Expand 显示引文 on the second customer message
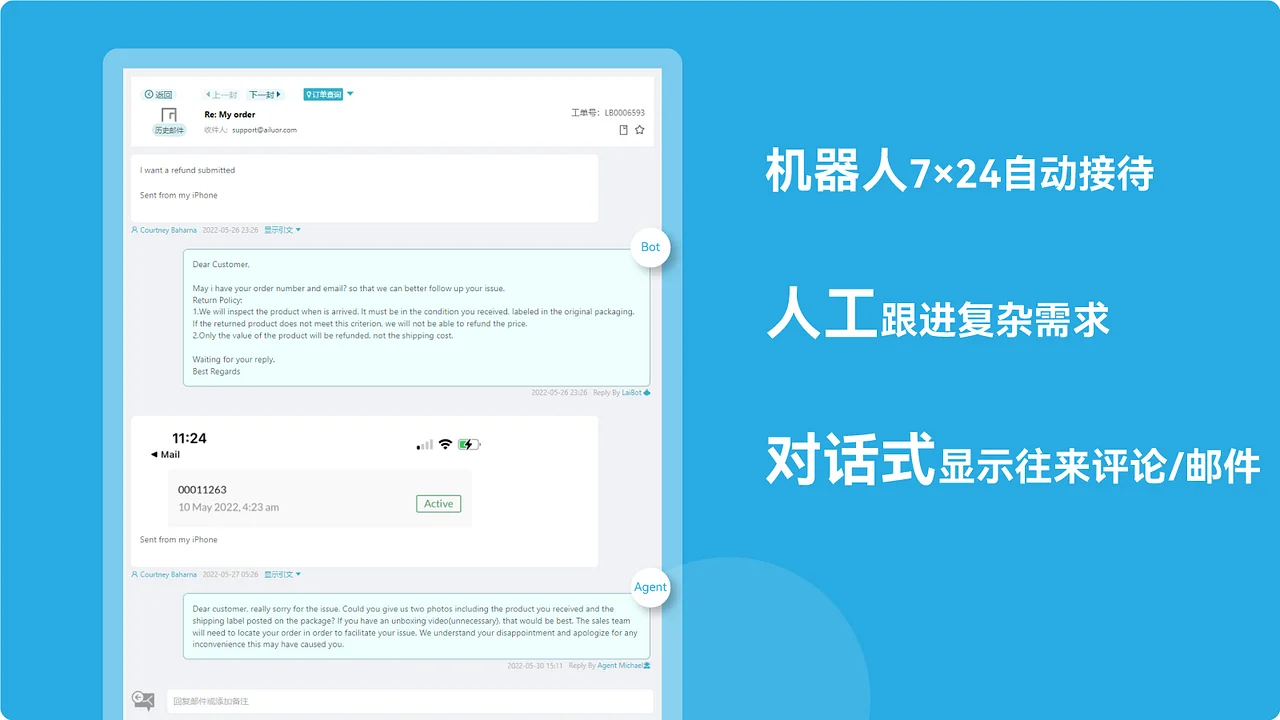The height and width of the screenshot is (720, 1280). 281,574
